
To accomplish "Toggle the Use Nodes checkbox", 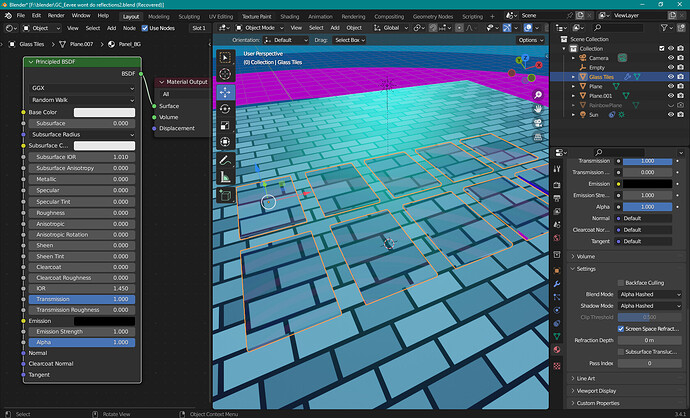I will pyautogui.click(x=145, y=28).
